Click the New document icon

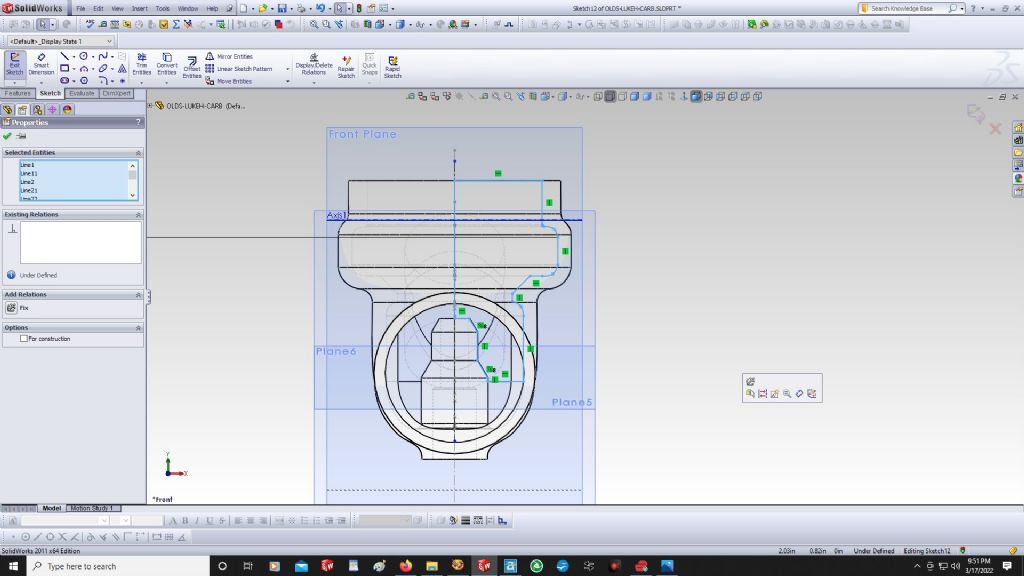click(243, 8)
